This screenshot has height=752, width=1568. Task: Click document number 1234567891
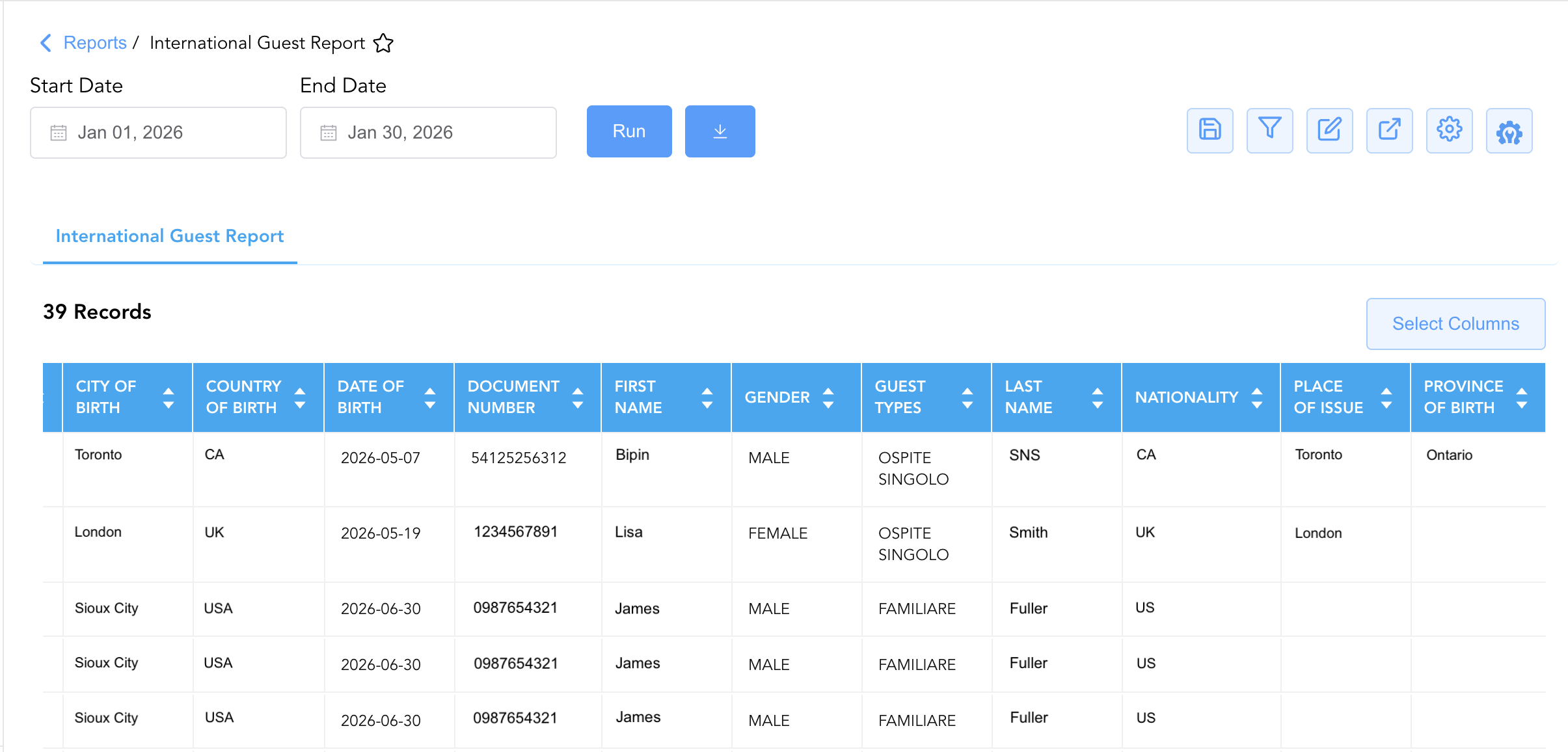pos(515,532)
